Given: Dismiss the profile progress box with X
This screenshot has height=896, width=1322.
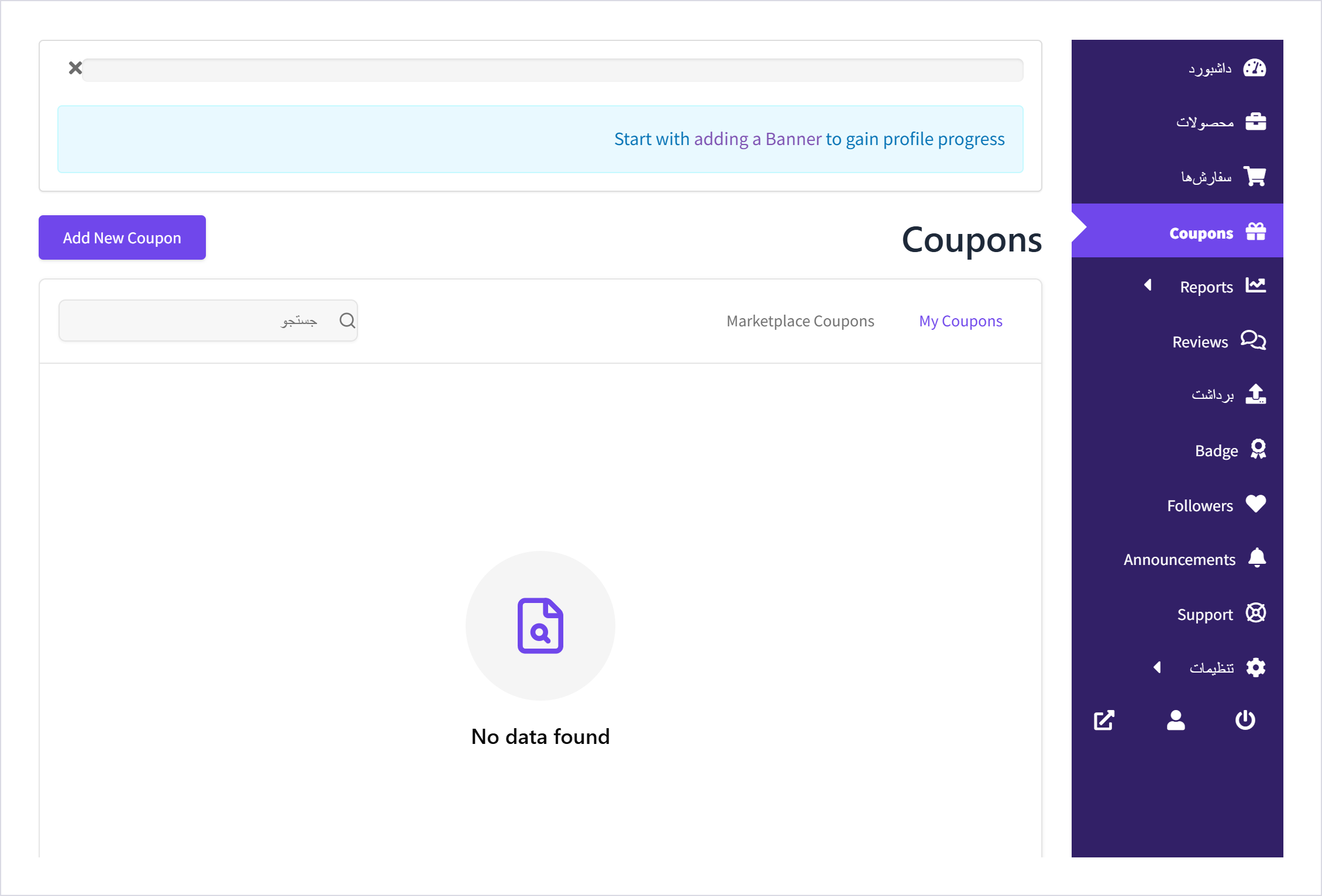Looking at the screenshot, I should click(x=75, y=68).
